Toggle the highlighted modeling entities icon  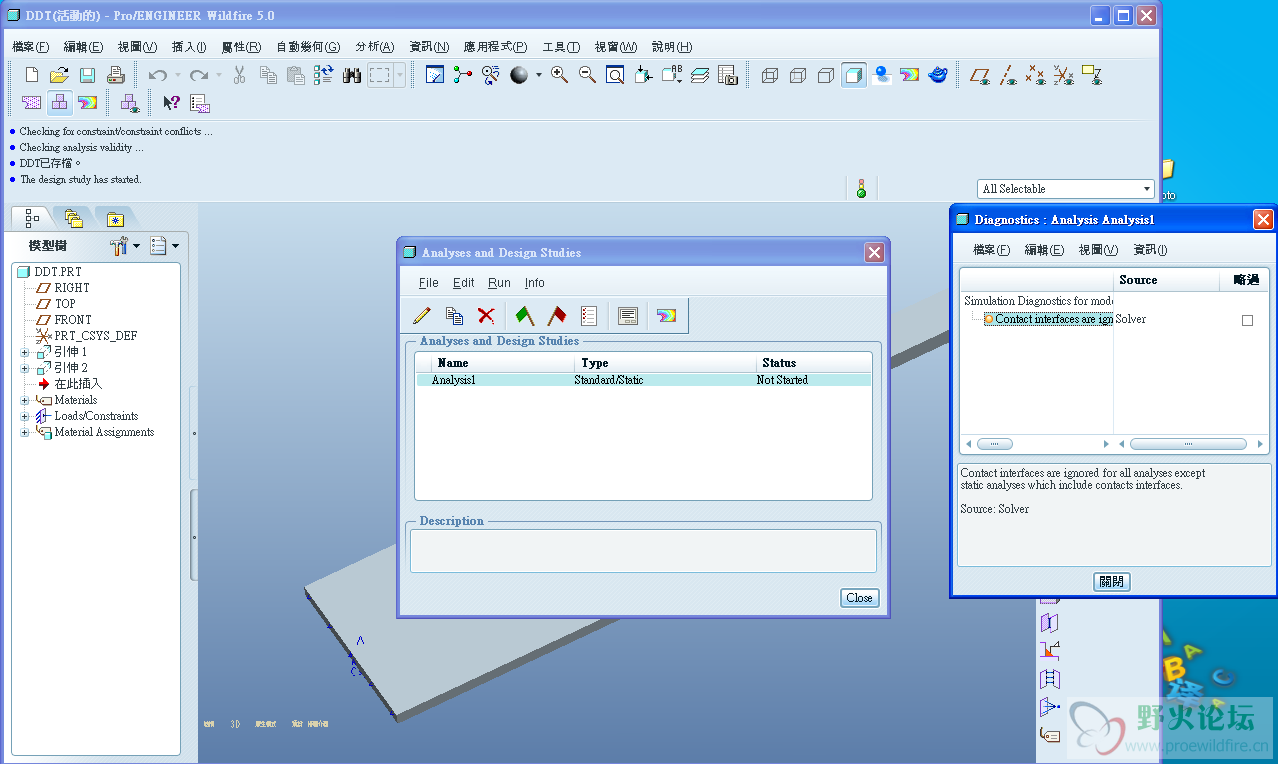(x=59, y=102)
